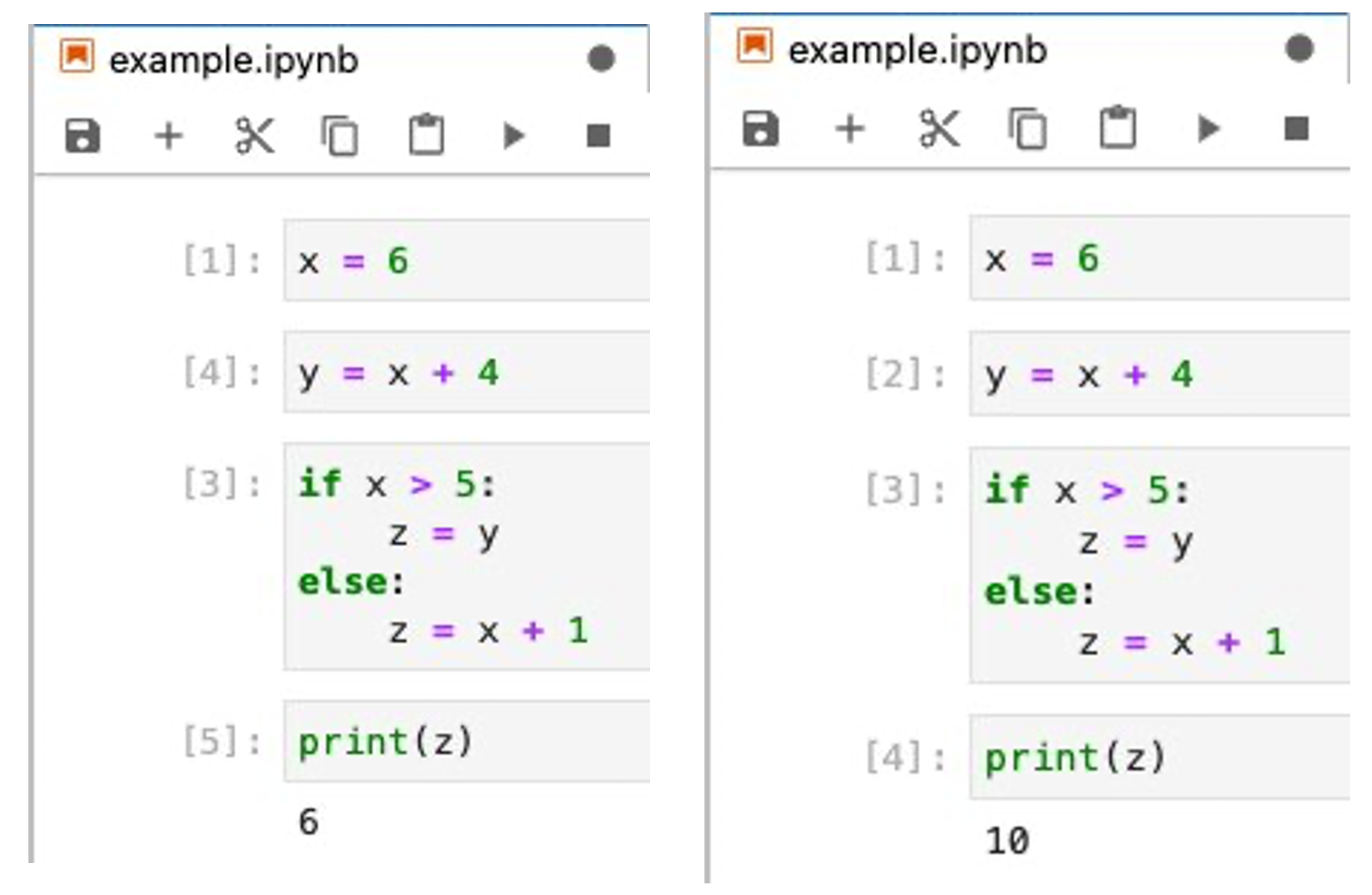Add a cell using plus in the right notebook
The height and width of the screenshot is (895, 1372).
point(850,128)
